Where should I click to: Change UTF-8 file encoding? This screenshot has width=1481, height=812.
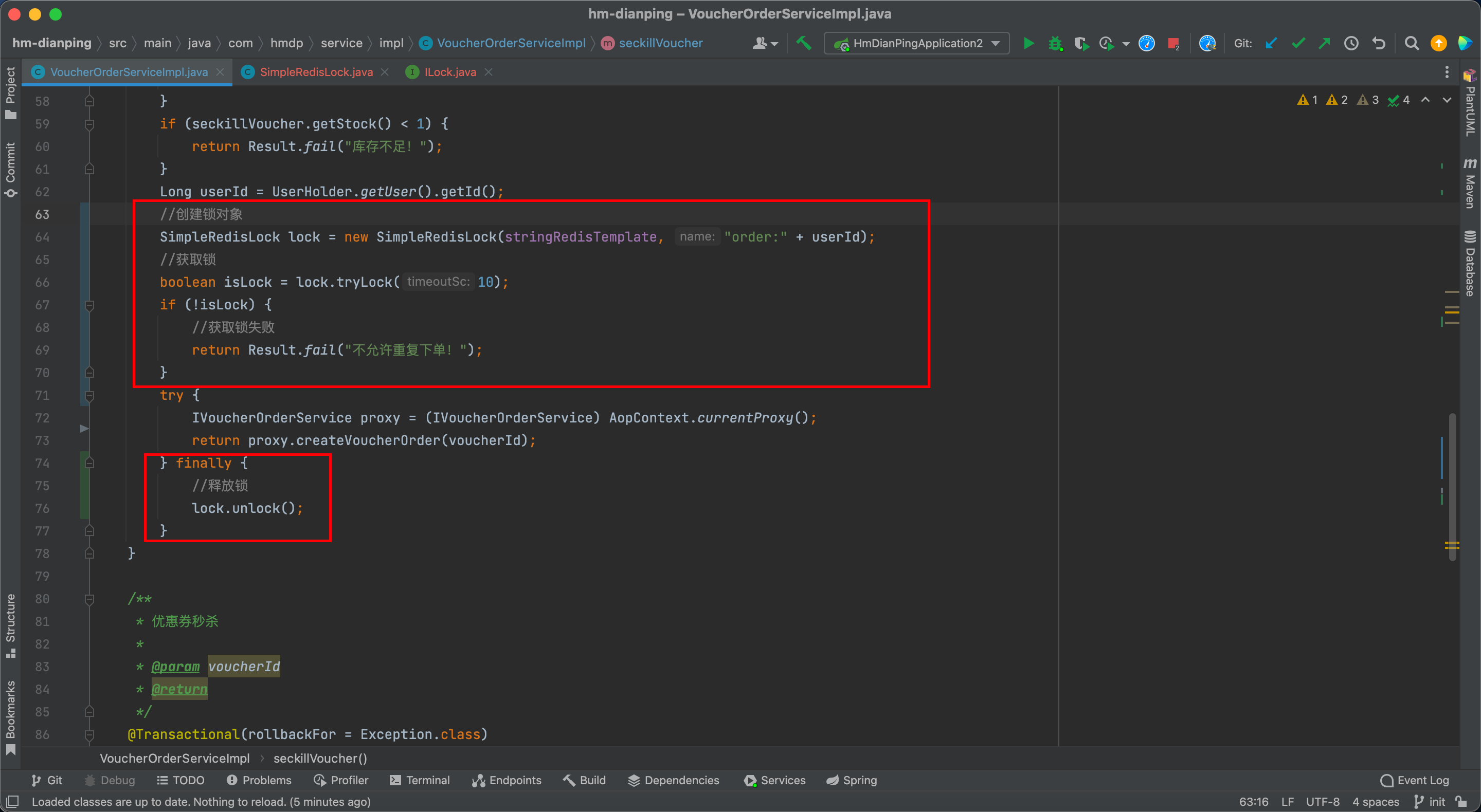(1322, 802)
